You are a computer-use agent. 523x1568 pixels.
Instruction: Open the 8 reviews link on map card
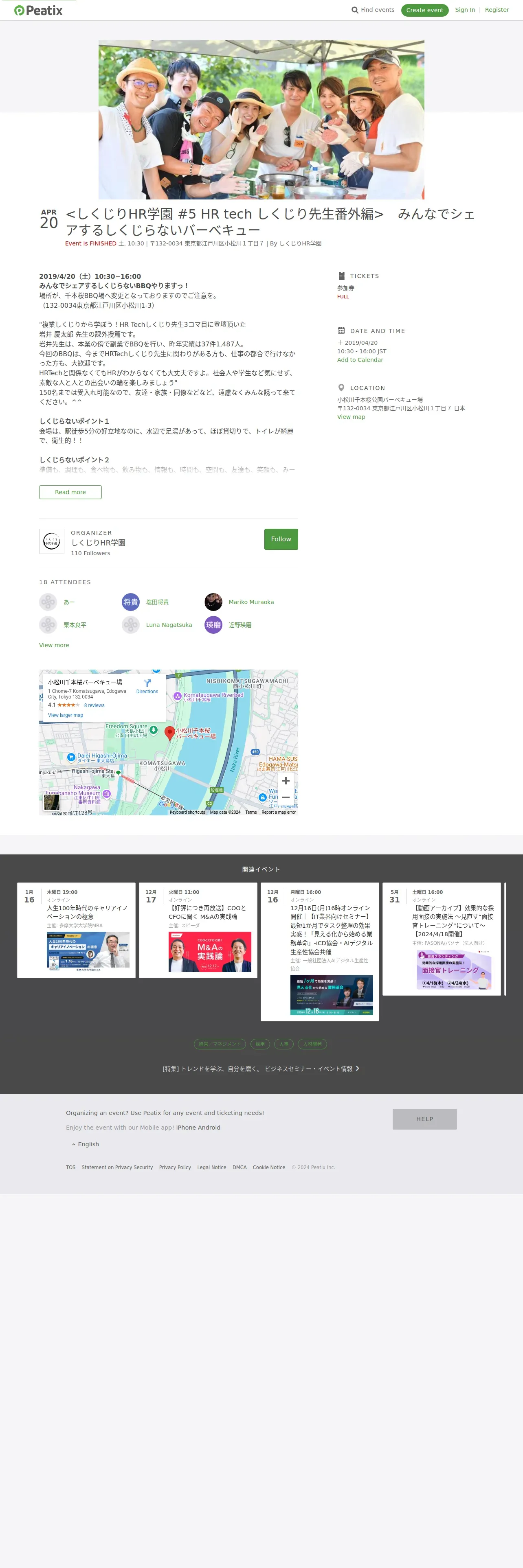click(94, 705)
